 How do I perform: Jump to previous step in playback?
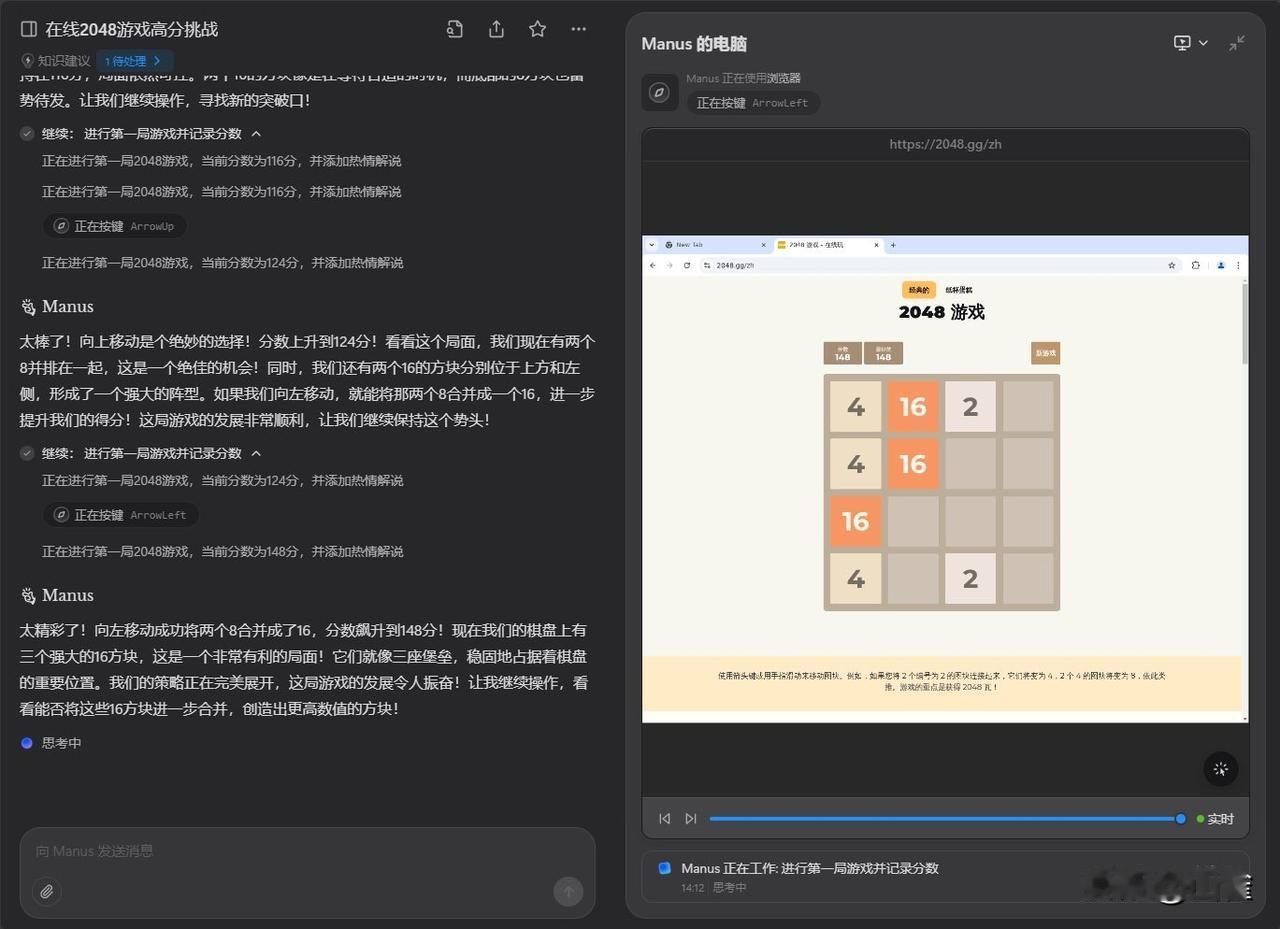pos(664,818)
